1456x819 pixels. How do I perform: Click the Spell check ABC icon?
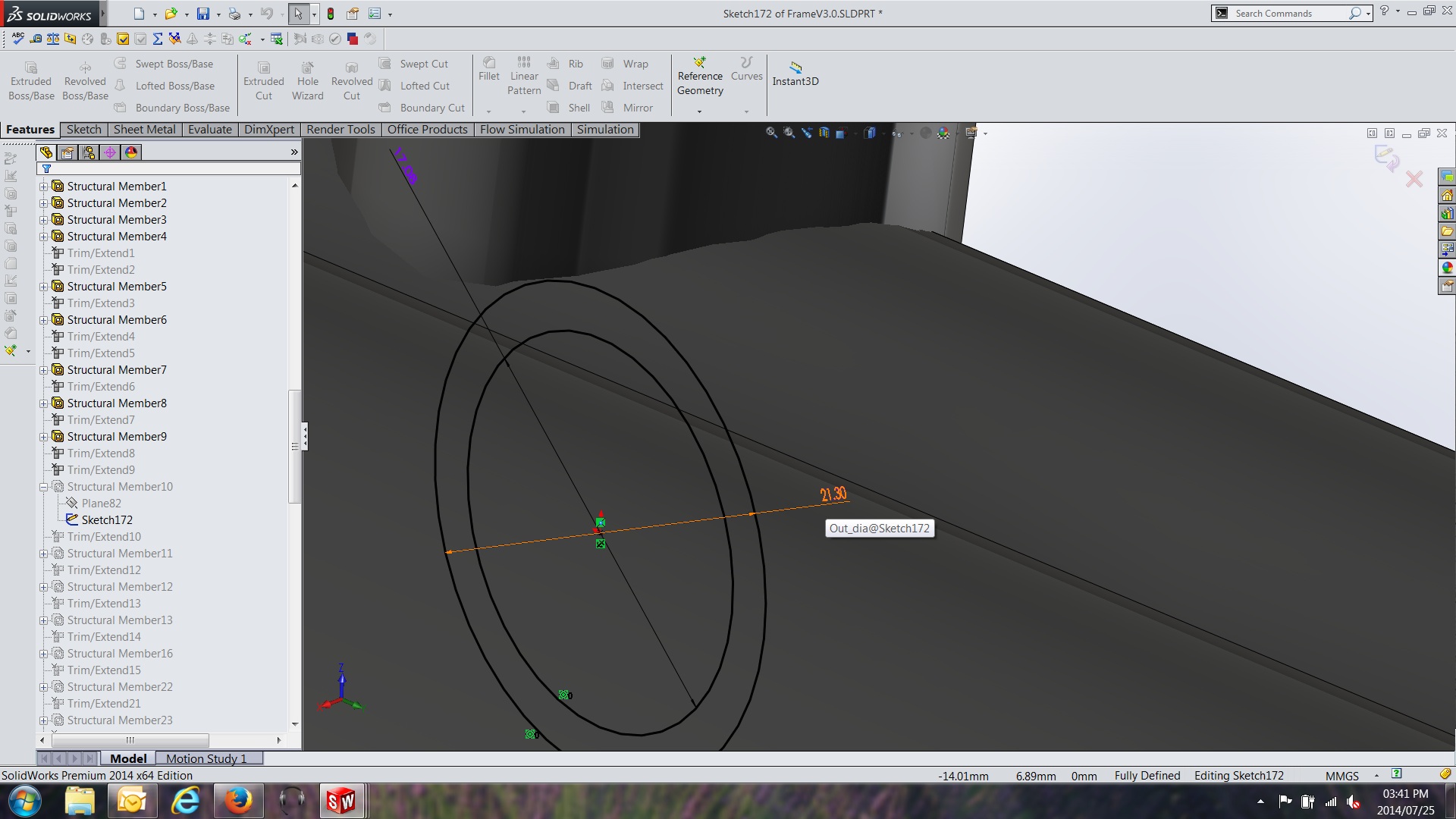click(x=17, y=39)
